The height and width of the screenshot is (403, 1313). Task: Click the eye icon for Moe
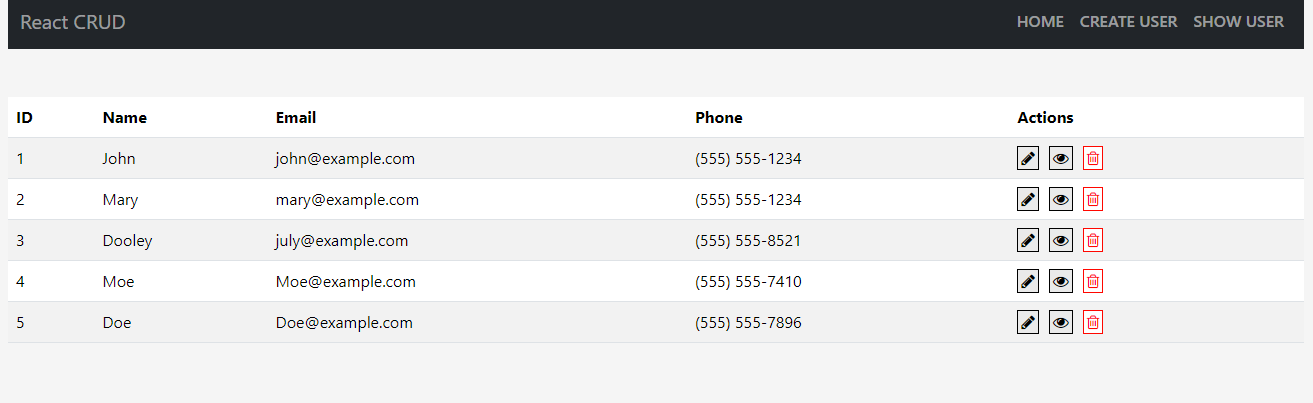tap(1061, 281)
